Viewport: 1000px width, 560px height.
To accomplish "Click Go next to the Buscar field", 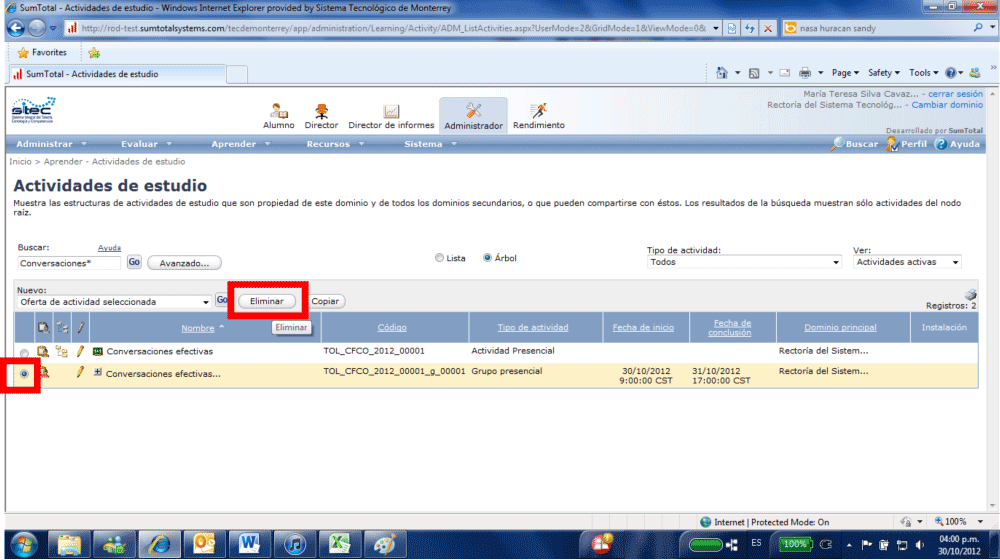I will point(134,262).
